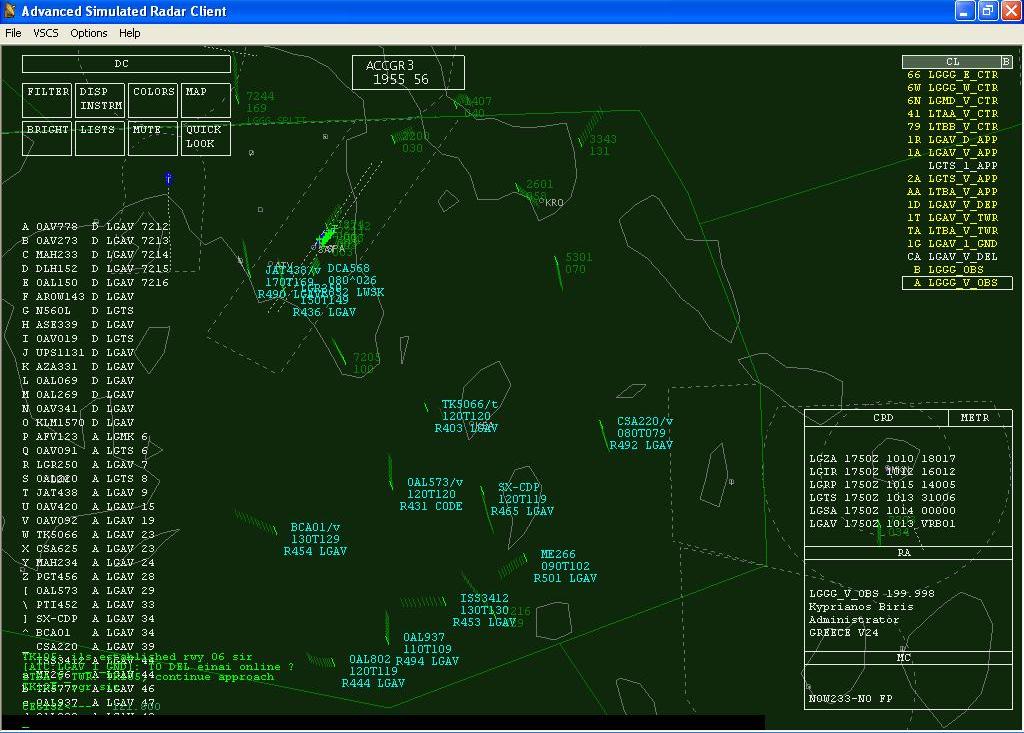Click the CSA220/v aircraft data tag
The height and width of the screenshot is (733, 1024).
[x=641, y=433]
